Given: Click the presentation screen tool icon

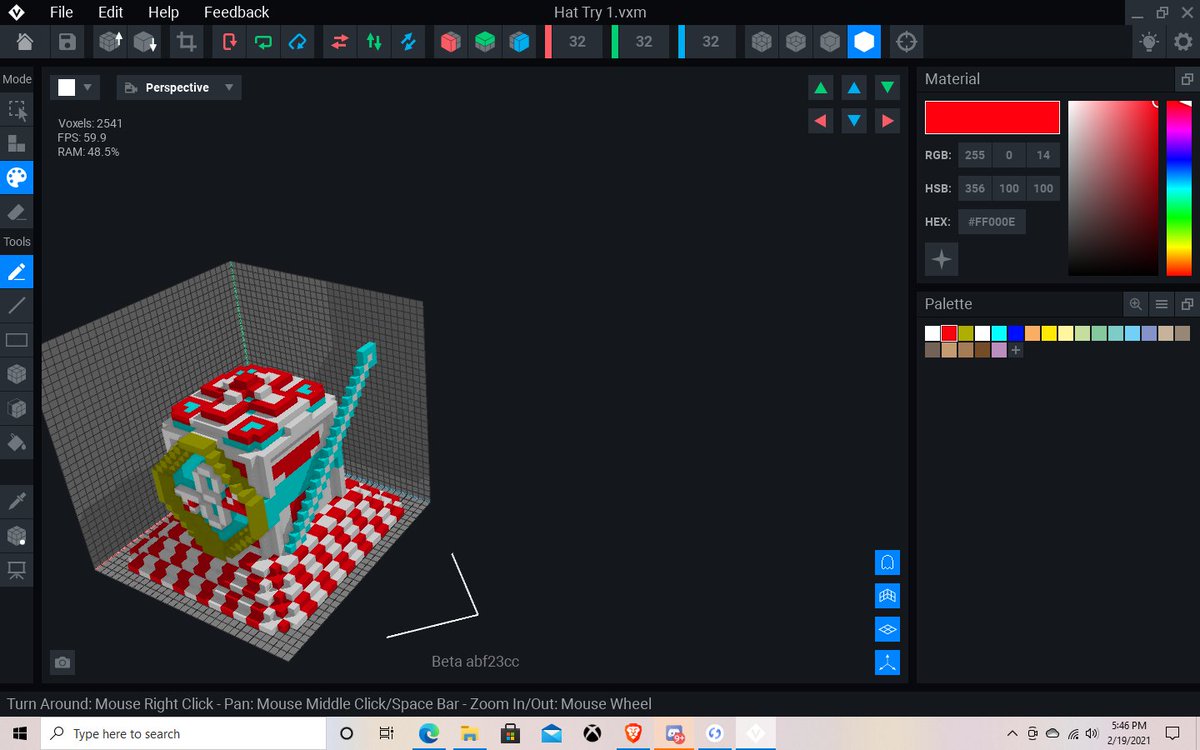Looking at the screenshot, I should (16, 569).
